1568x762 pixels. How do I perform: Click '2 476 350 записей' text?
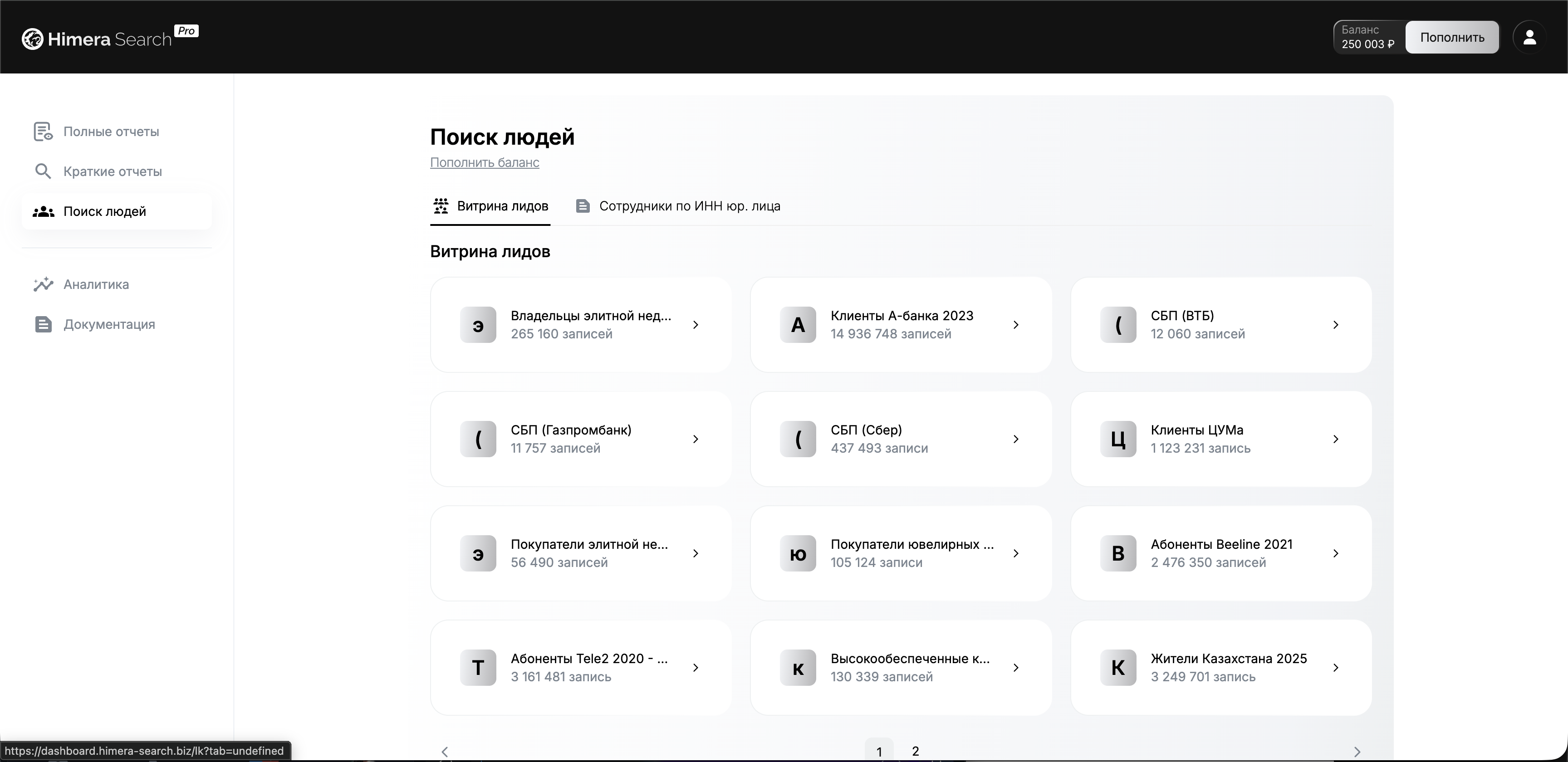click(1209, 562)
